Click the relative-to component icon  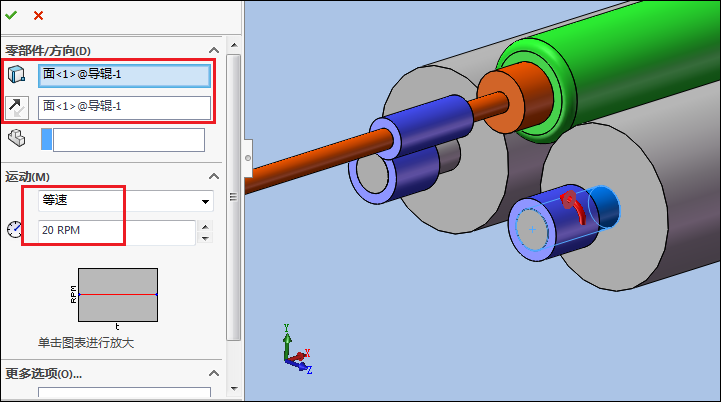coord(17,138)
